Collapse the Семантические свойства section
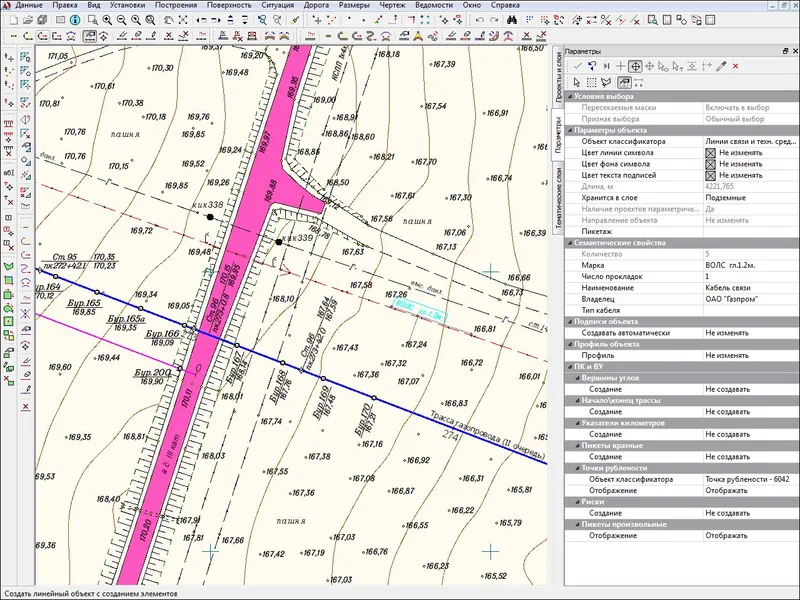Image resolution: width=800 pixels, height=600 pixels. [x=570, y=243]
